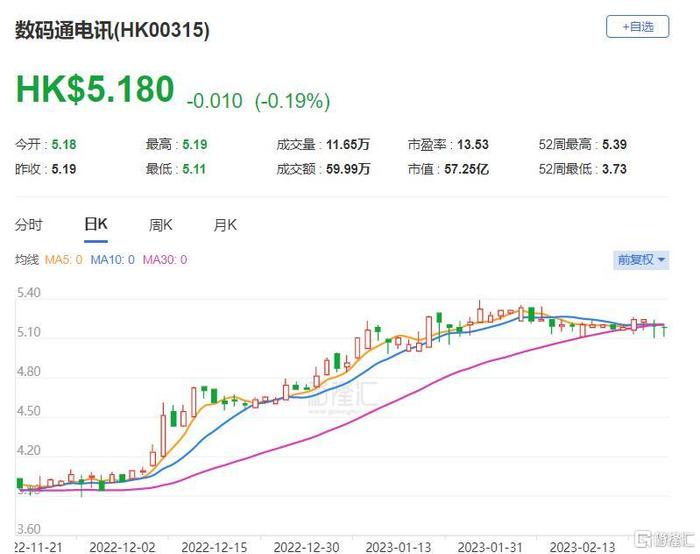Click the 5.40 price axis label
700x554 pixels.
29,293
